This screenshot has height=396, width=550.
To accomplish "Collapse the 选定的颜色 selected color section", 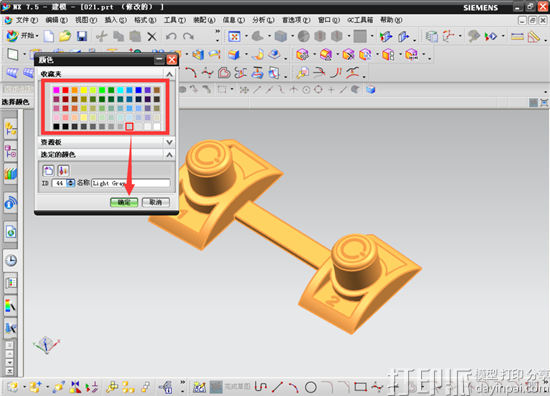I will (x=169, y=154).
